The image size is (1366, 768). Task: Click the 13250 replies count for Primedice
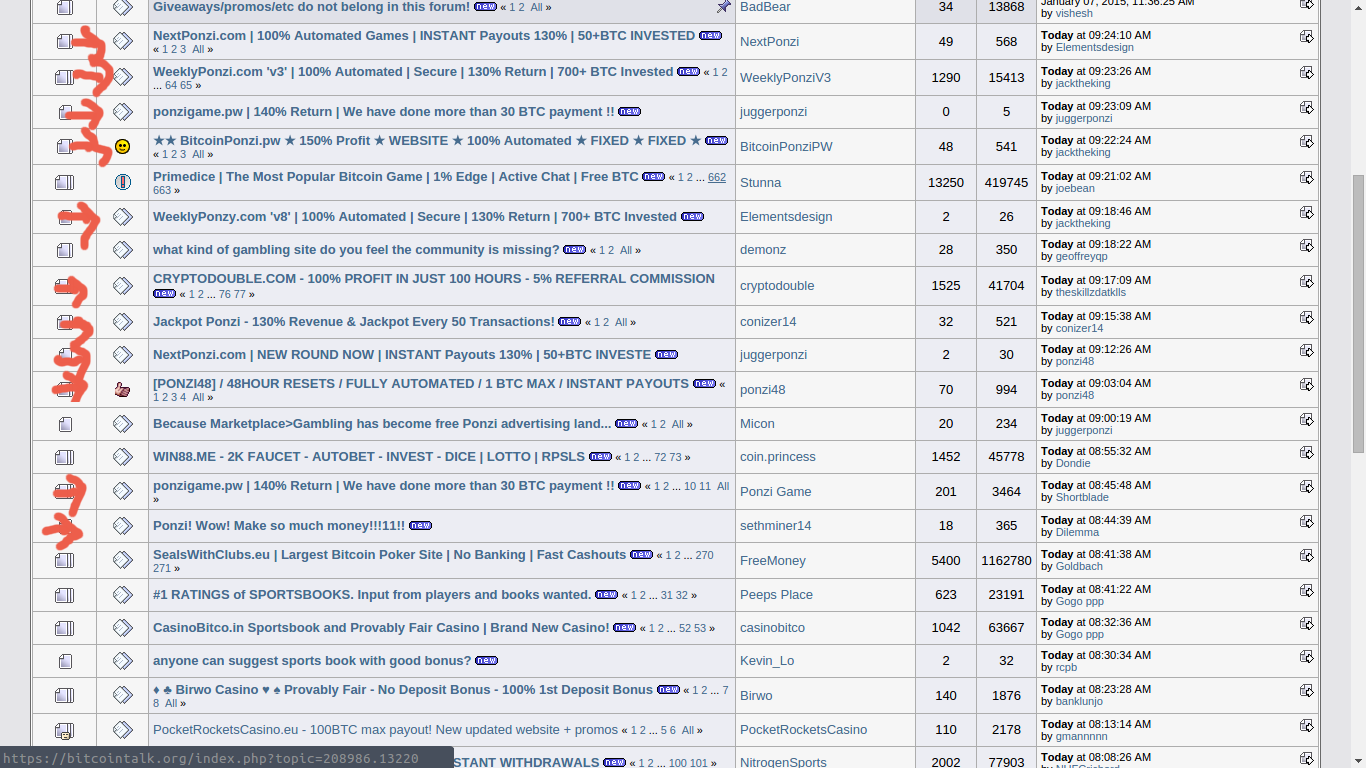pyautogui.click(x=946, y=183)
